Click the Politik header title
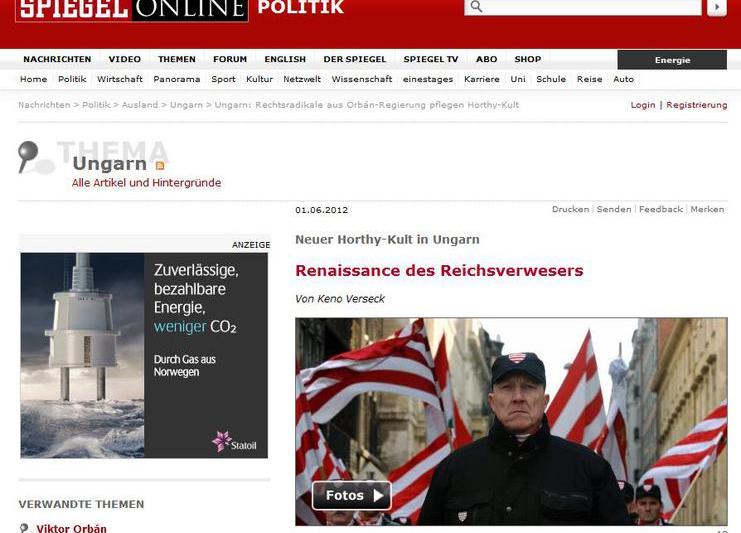The width and height of the screenshot is (741, 533). pyautogui.click(x=301, y=8)
